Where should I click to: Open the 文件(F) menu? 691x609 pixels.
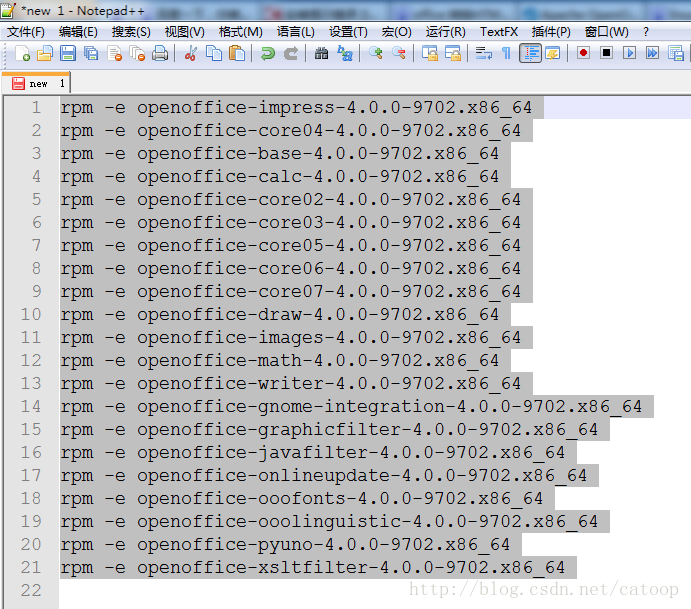point(26,32)
